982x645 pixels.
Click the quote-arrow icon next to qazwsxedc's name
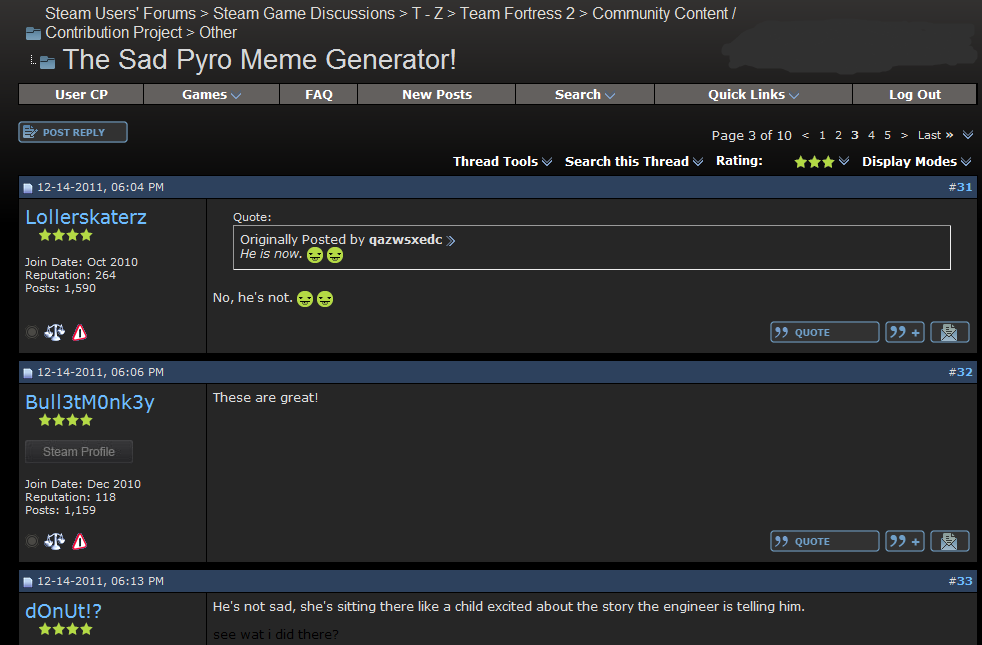(451, 240)
